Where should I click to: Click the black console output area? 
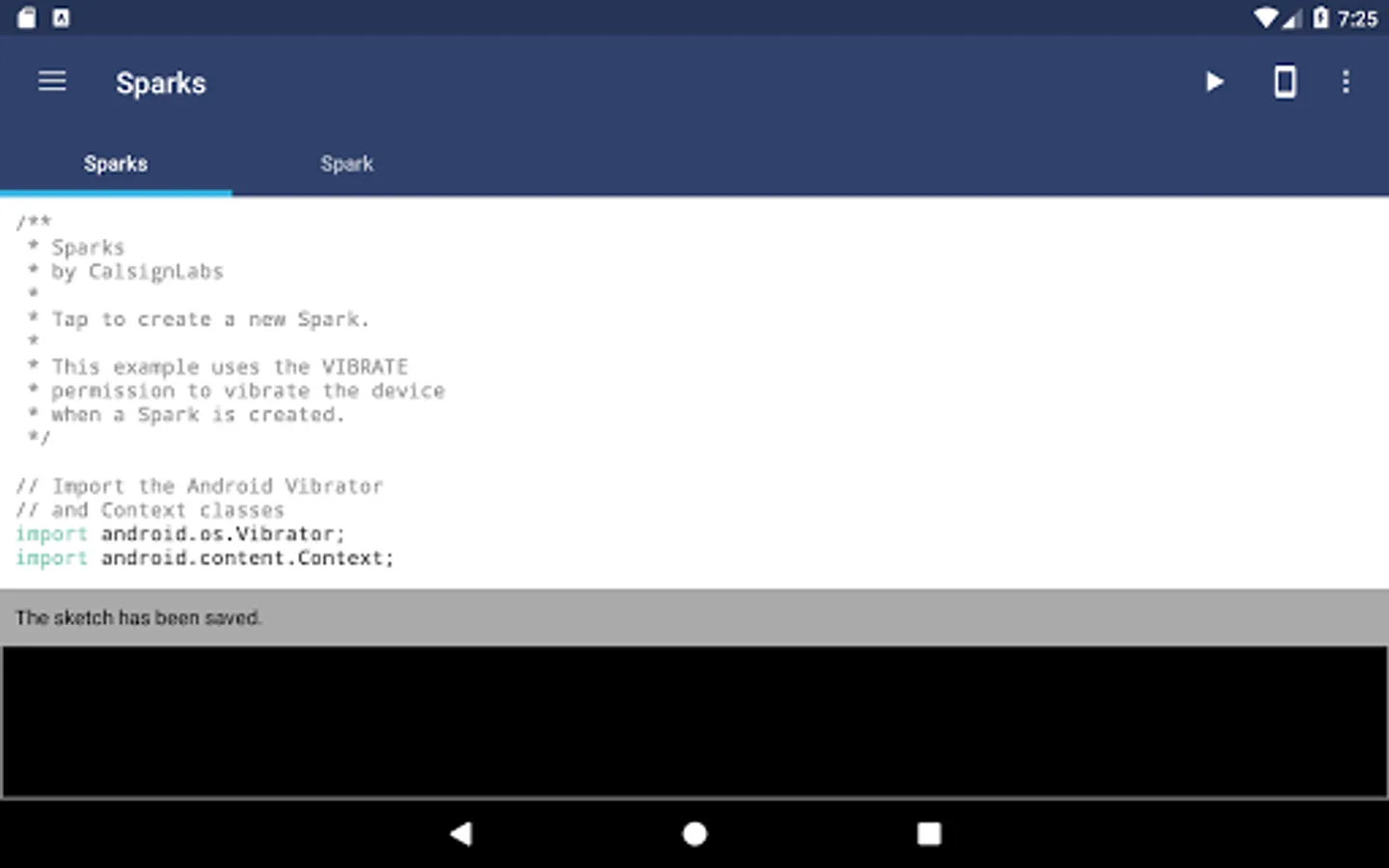coord(694,721)
